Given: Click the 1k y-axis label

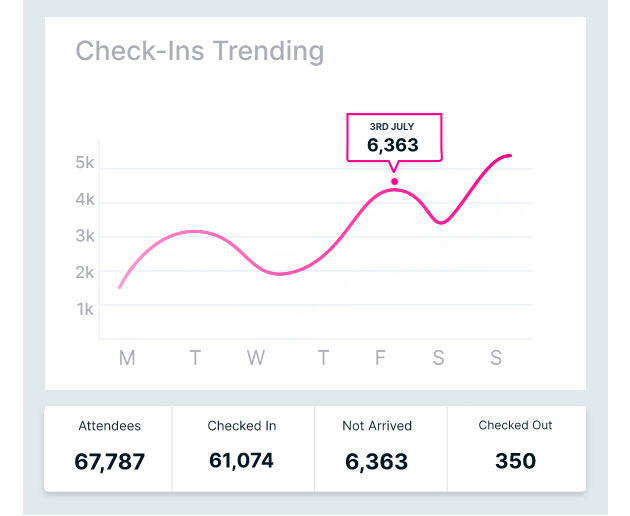Looking at the screenshot, I should click(x=85, y=309).
